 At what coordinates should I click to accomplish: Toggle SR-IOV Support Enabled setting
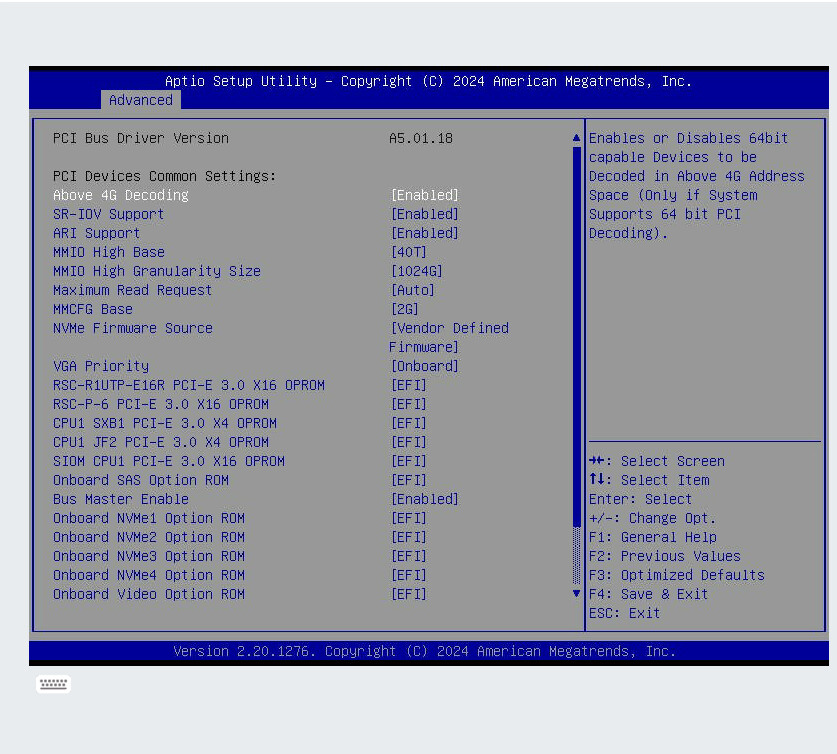click(424, 214)
